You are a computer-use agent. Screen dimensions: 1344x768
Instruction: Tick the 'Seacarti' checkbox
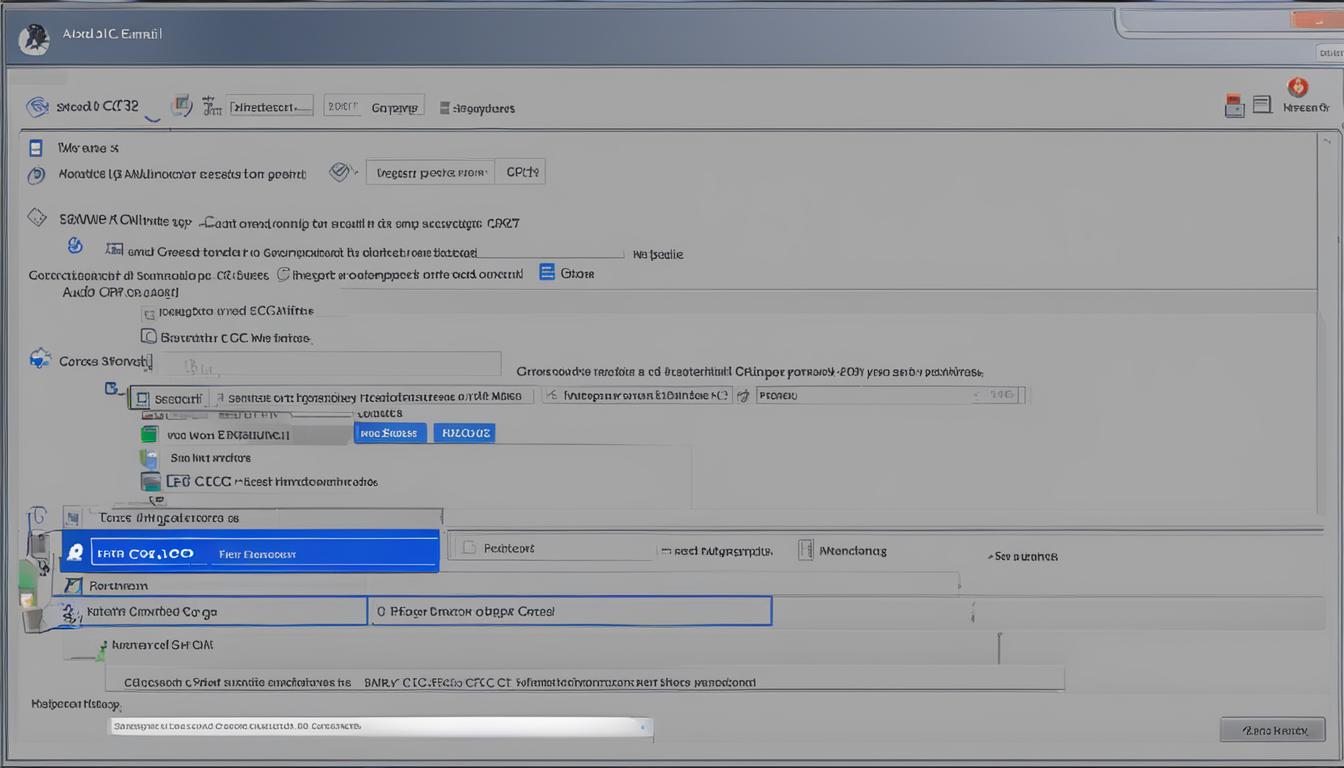pos(143,399)
